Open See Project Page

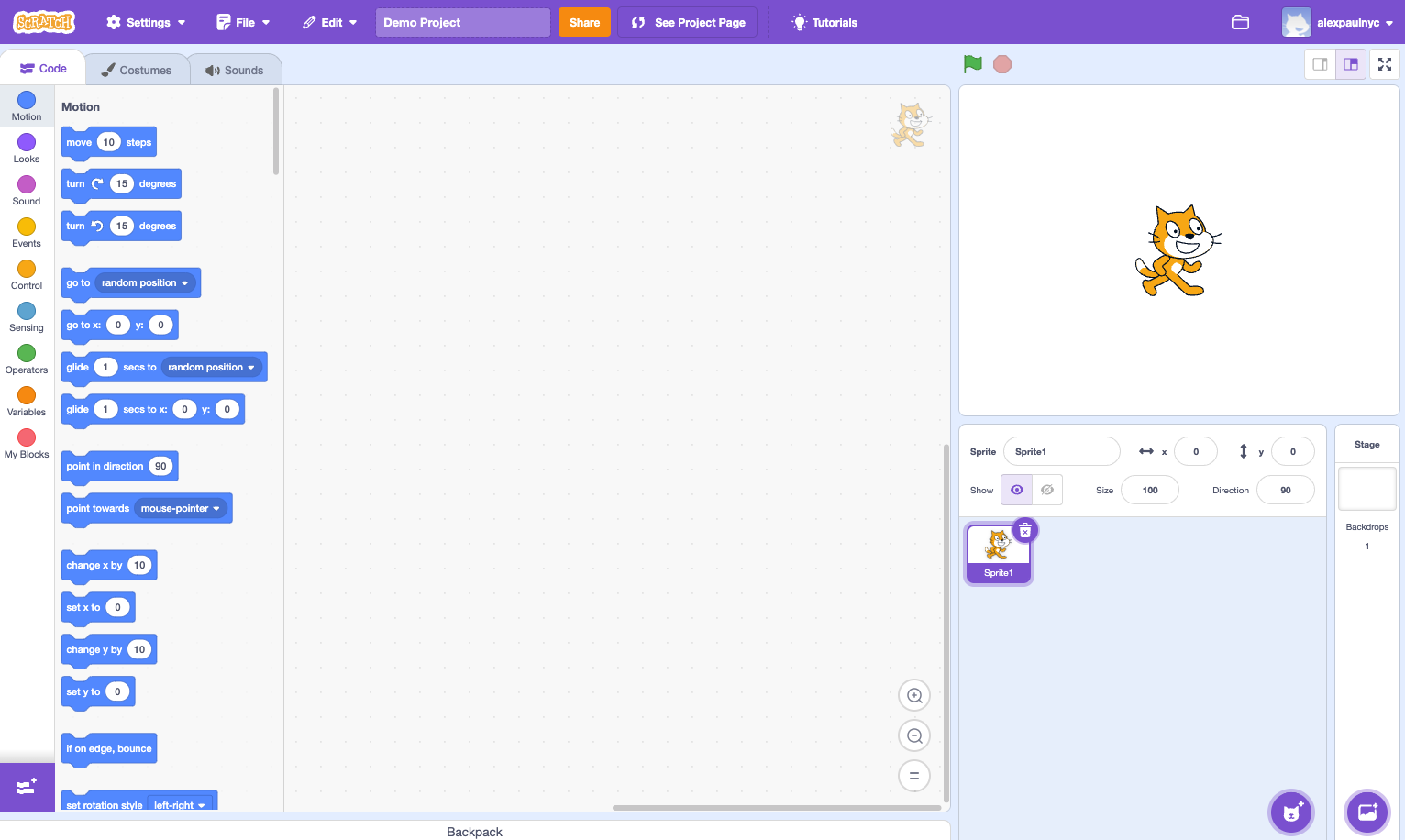pyautogui.click(x=688, y=22)
